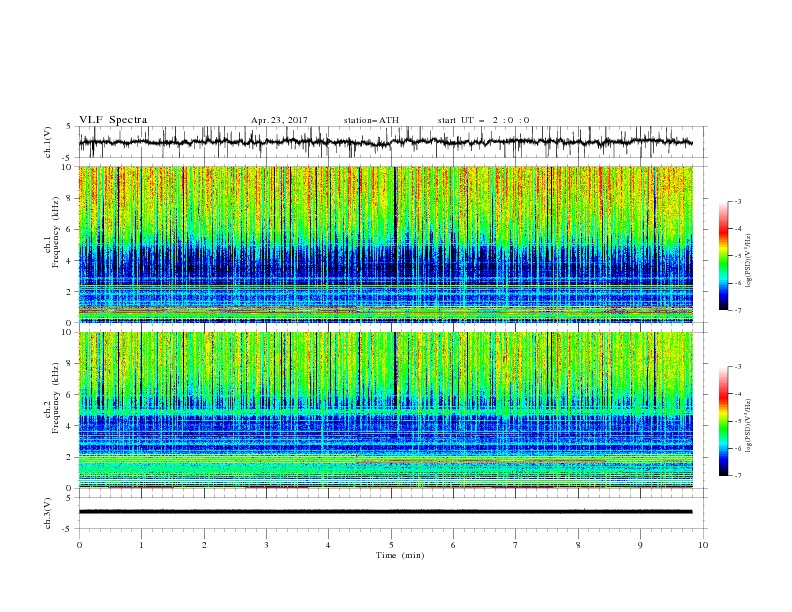Click the "-3" tick on ch.1 colorbar
792x612 pixels.
(x=737, y=201)
